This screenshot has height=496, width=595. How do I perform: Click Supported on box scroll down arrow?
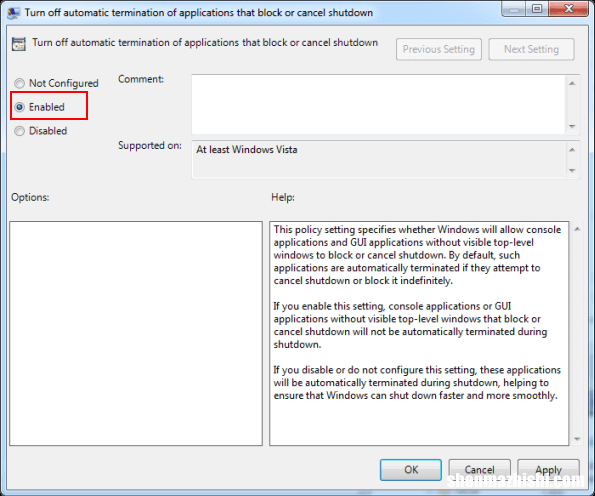572,170
